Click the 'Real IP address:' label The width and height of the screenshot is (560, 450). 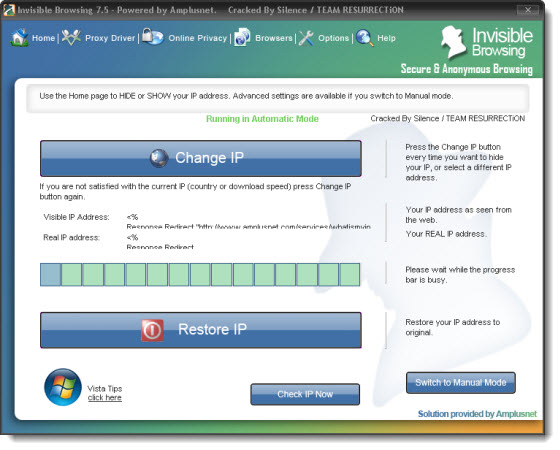(71, 238)
